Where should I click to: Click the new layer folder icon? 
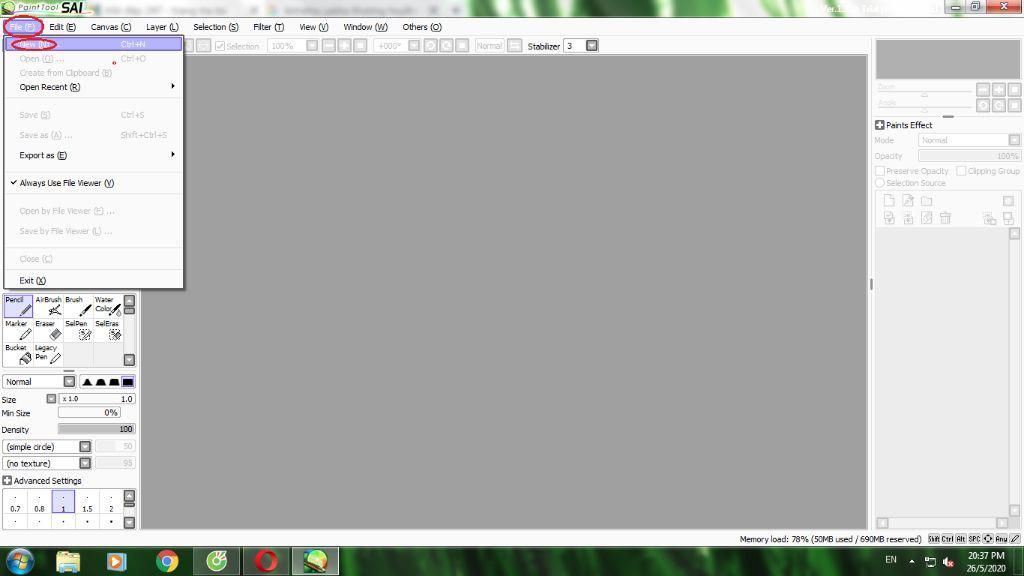927,201
